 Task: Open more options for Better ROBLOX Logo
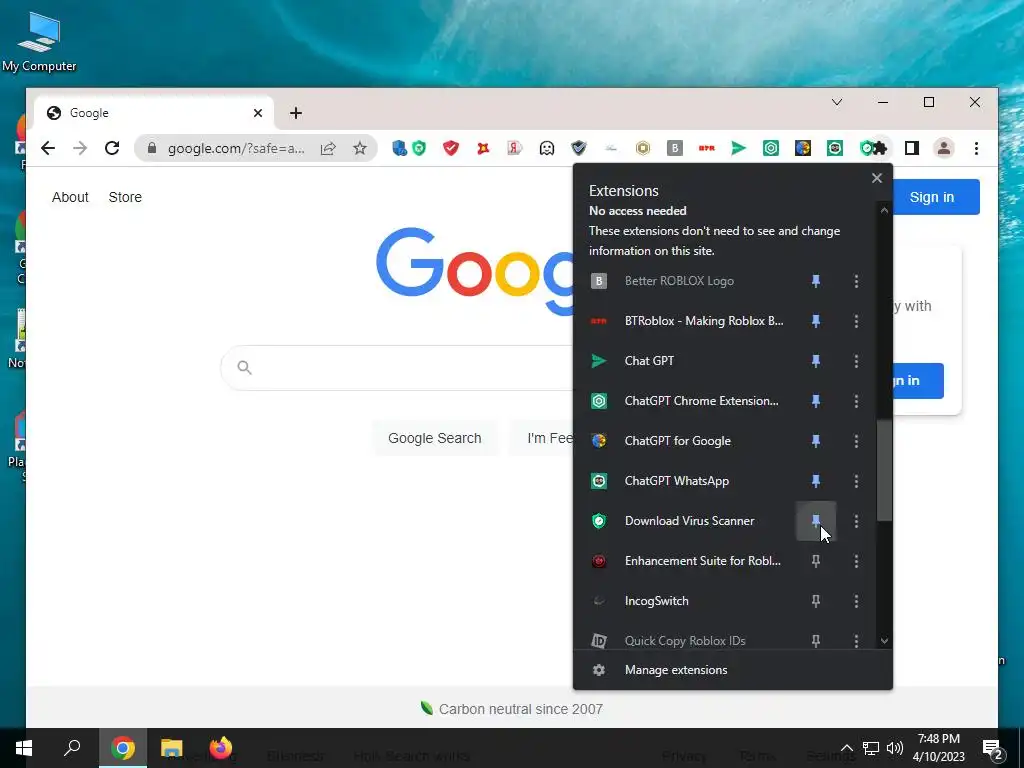point(856,281)
